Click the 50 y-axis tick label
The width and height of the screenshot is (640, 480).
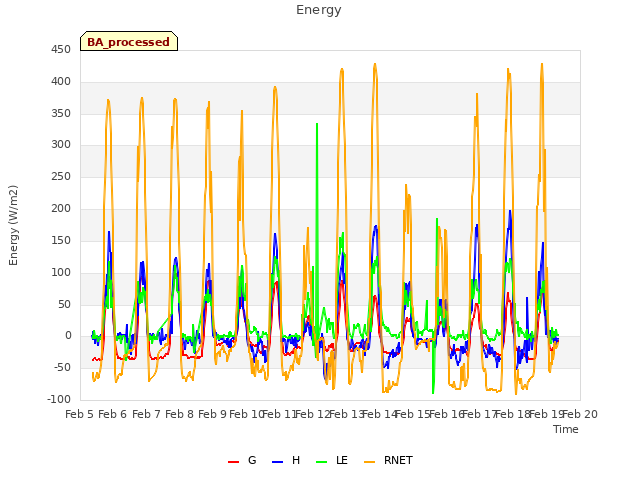pos(64,304)
